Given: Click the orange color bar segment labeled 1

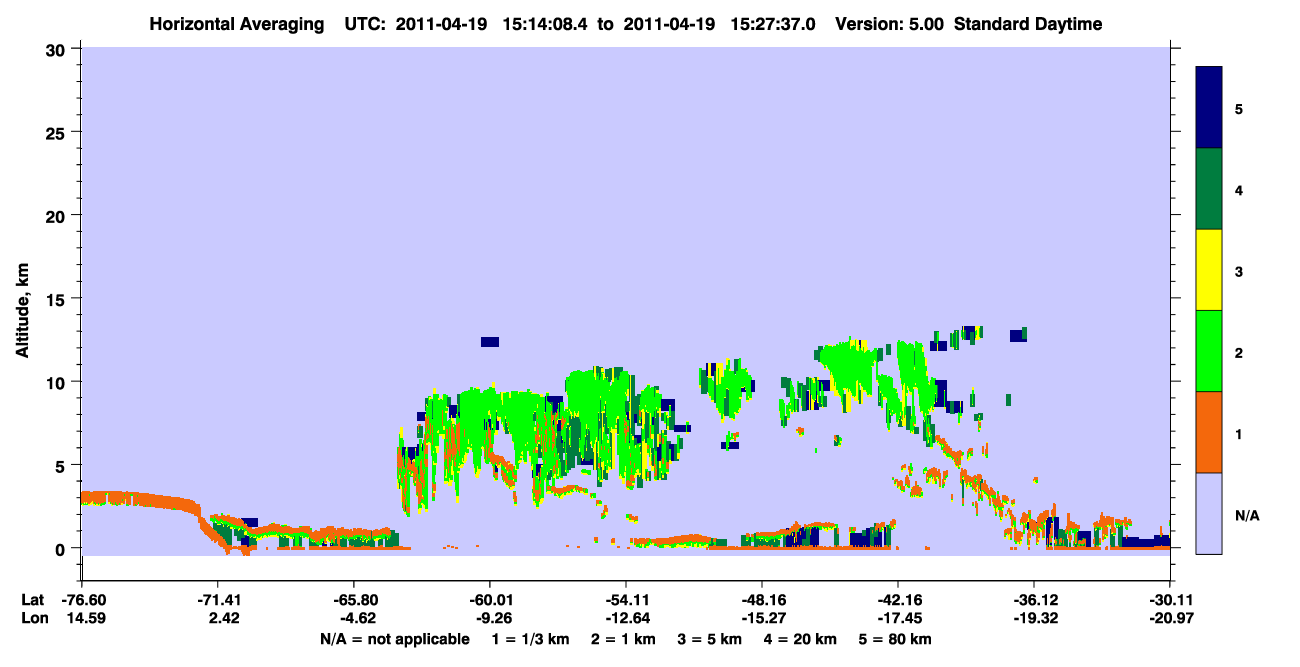Looking at the screenshot, I should pos(1209,432).
